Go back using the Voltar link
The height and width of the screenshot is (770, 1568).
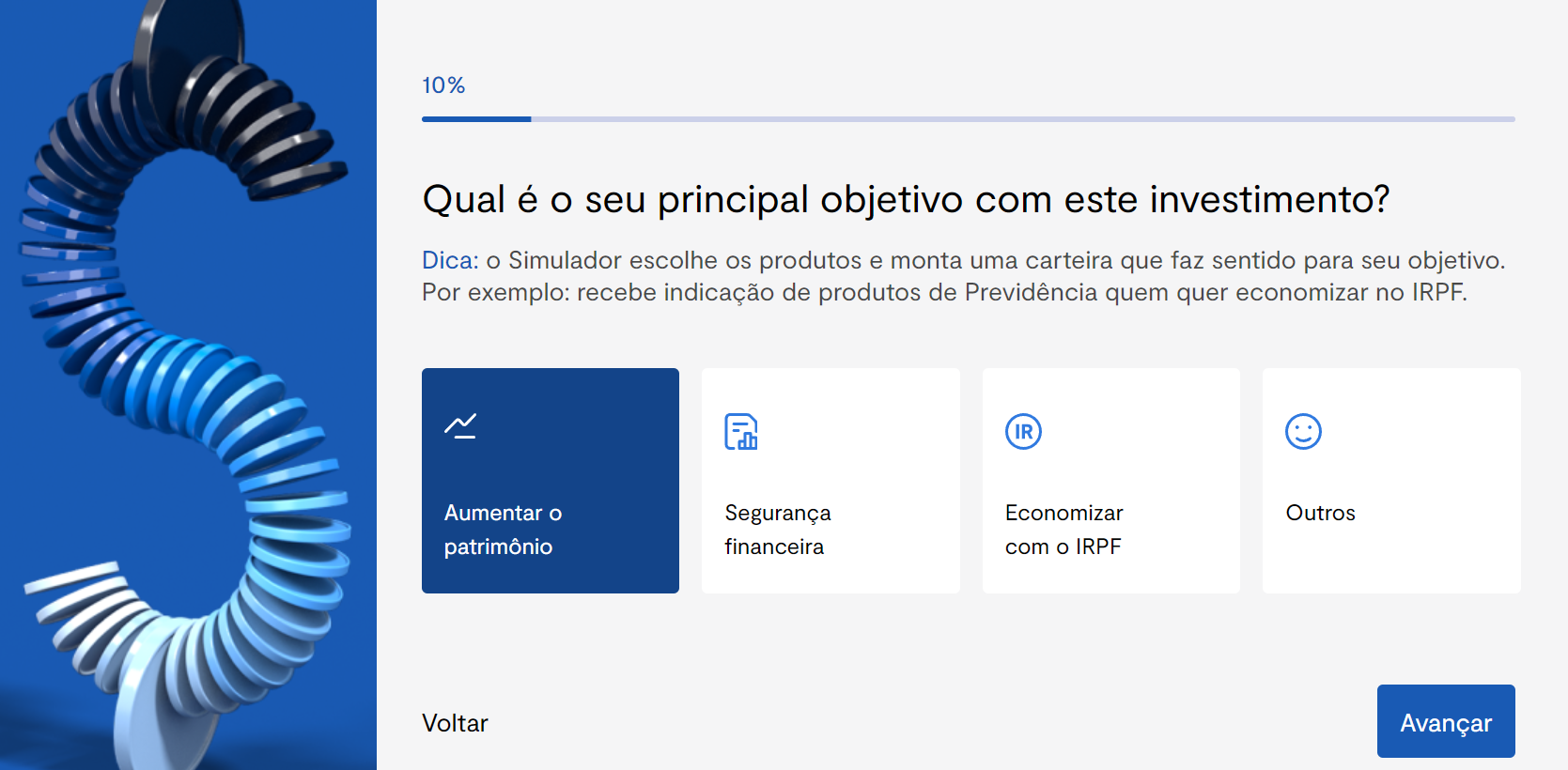tap(455, 723)
